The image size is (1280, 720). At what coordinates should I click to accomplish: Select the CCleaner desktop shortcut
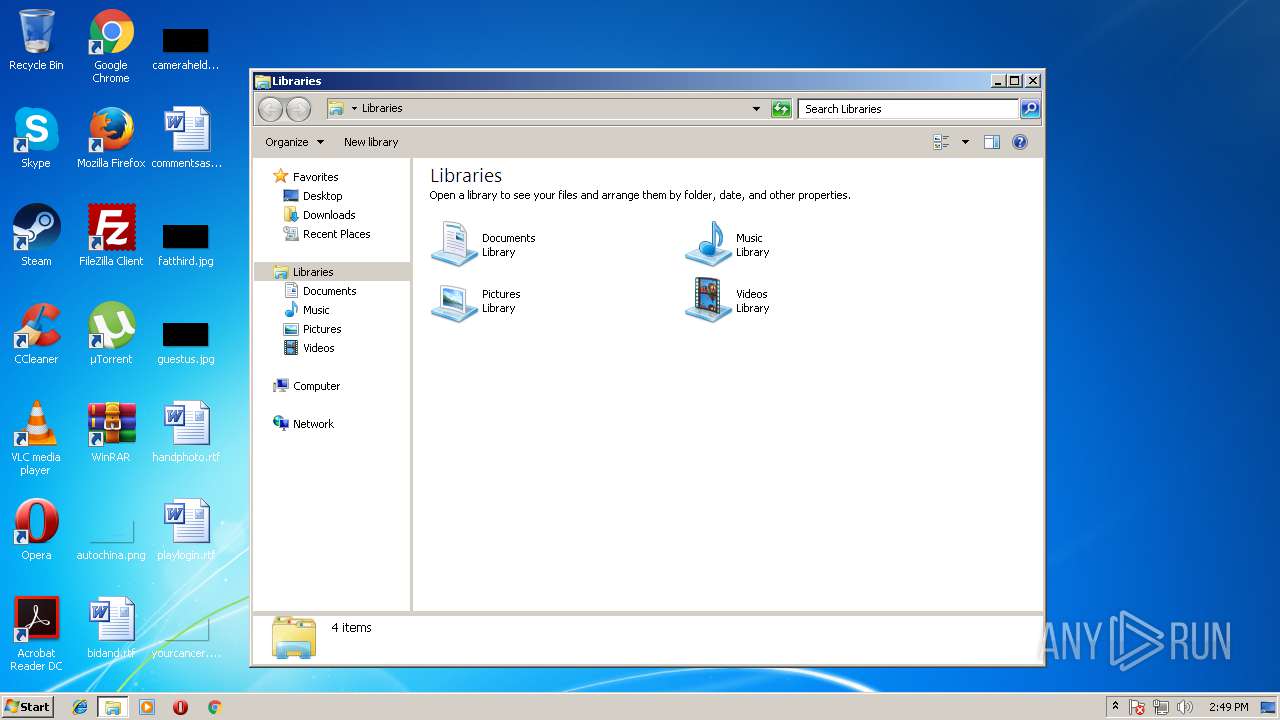click(36, 334)
